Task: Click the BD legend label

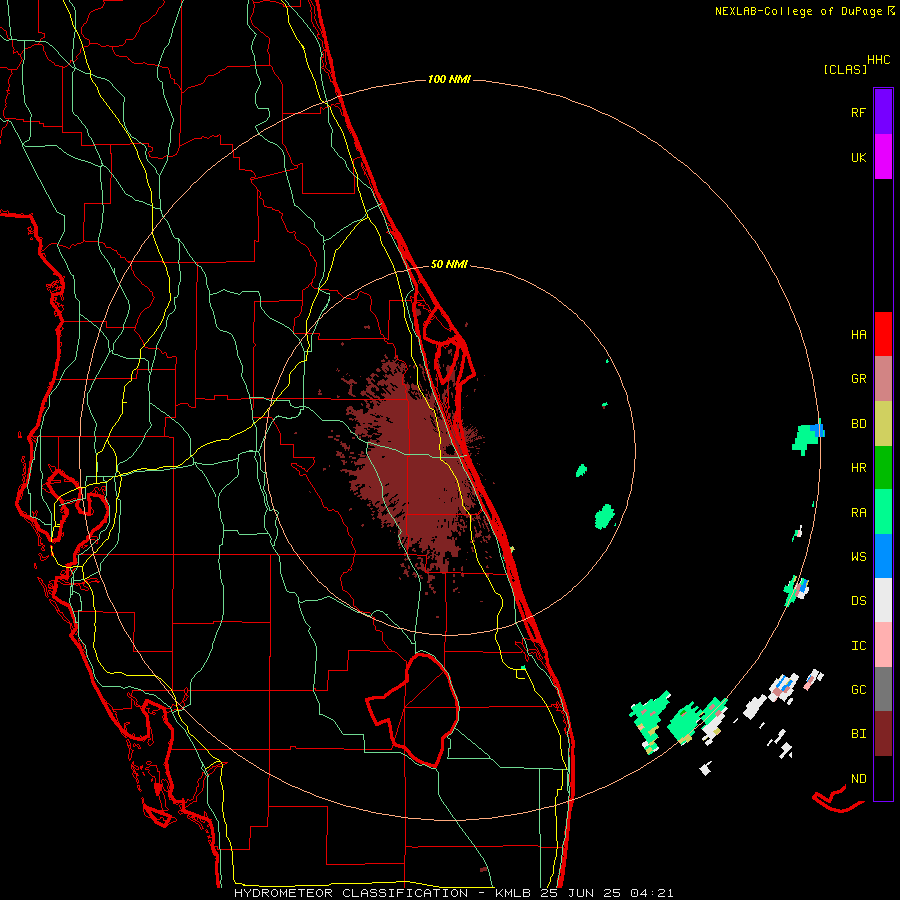Action: [858, 424]
